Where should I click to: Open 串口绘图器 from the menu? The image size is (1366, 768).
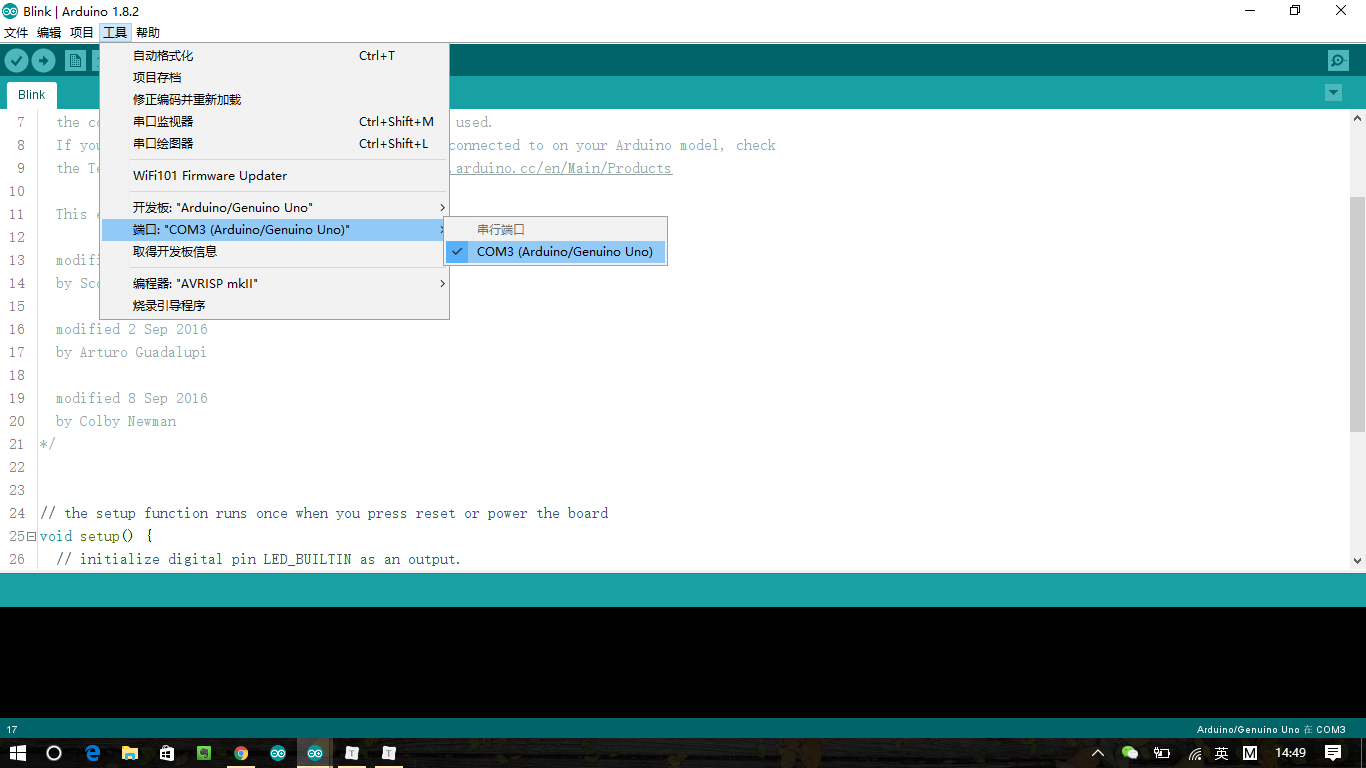coord(275,144)
